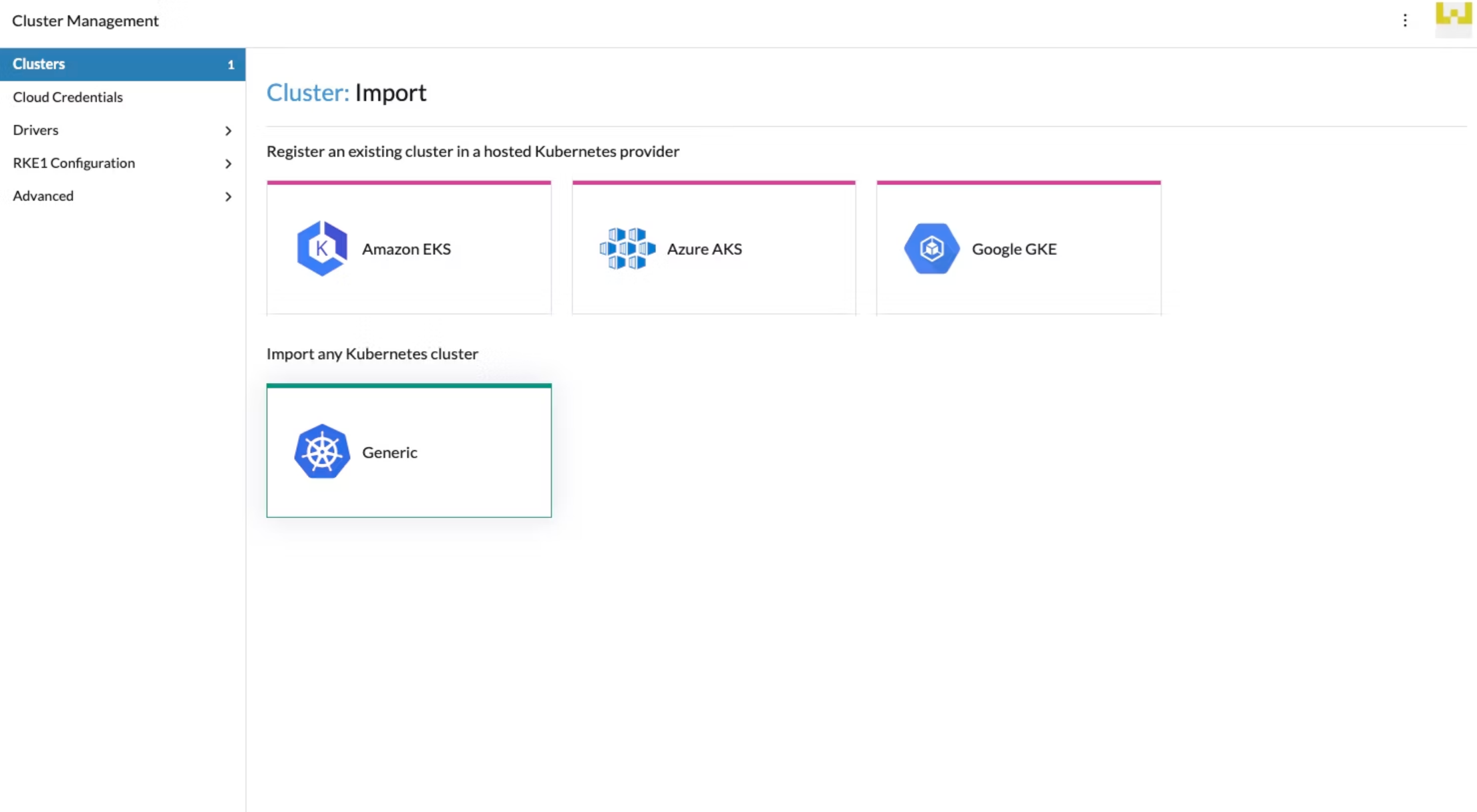The height and width of the screenshot is (812, 1477).
Task: Expand the Advanced section chevron
Action: 228,197
